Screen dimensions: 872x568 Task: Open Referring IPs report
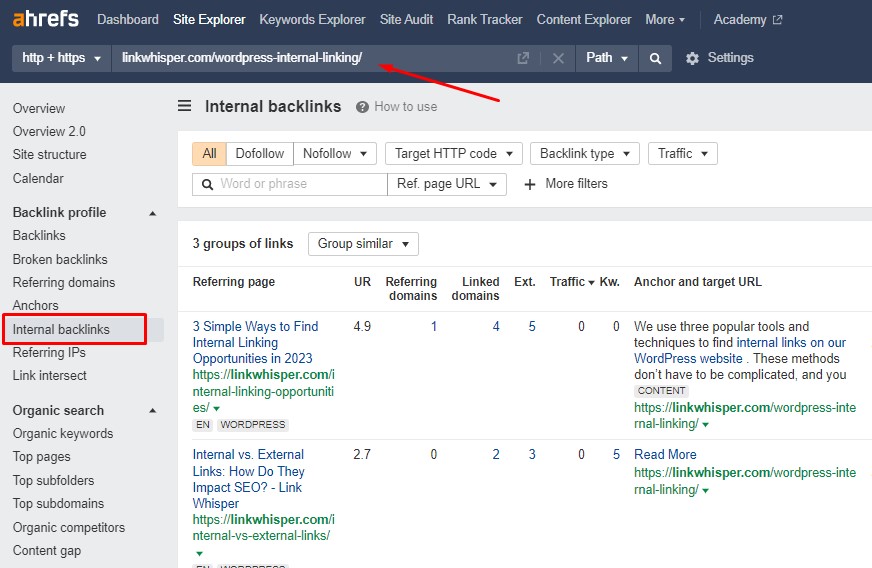tap(49, 353)
